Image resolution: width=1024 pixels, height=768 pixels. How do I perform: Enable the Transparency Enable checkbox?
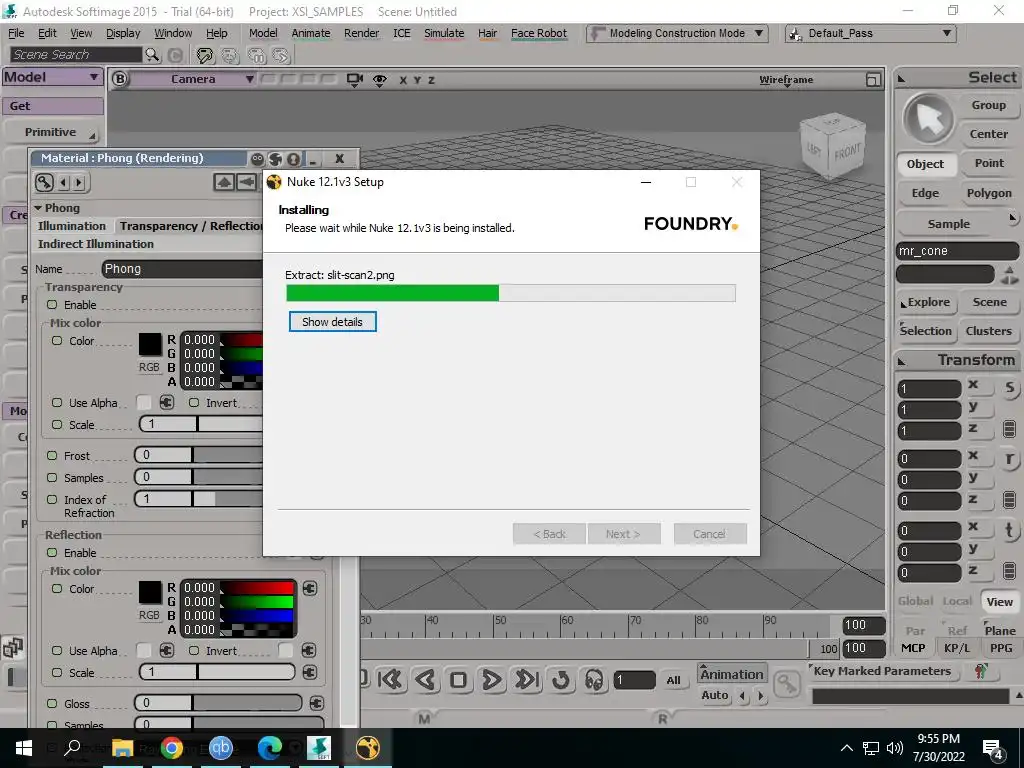52,304
